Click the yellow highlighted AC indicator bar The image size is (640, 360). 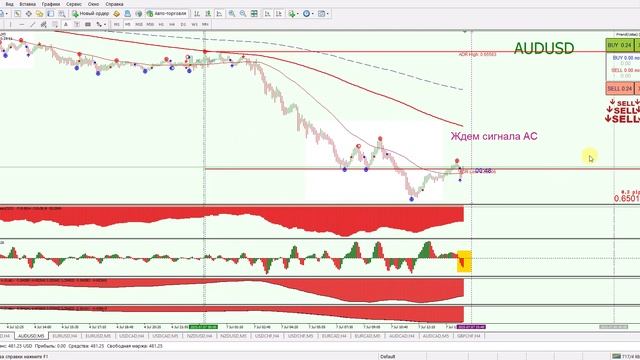pos(464,261)
